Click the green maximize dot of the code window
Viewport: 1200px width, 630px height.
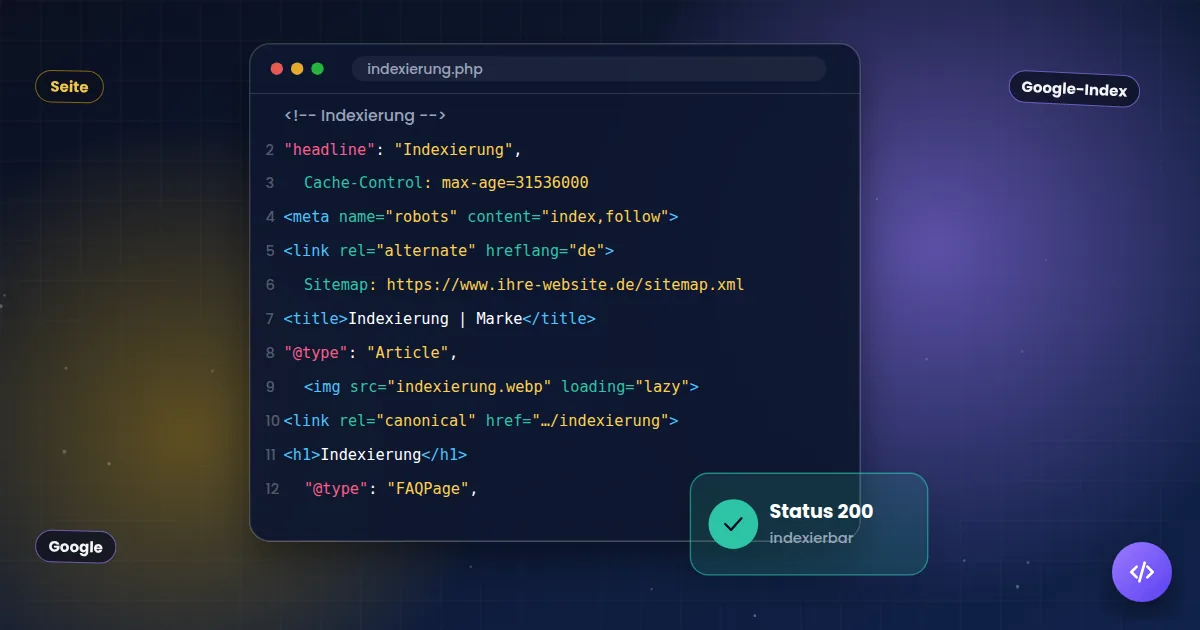click(318, 69)
